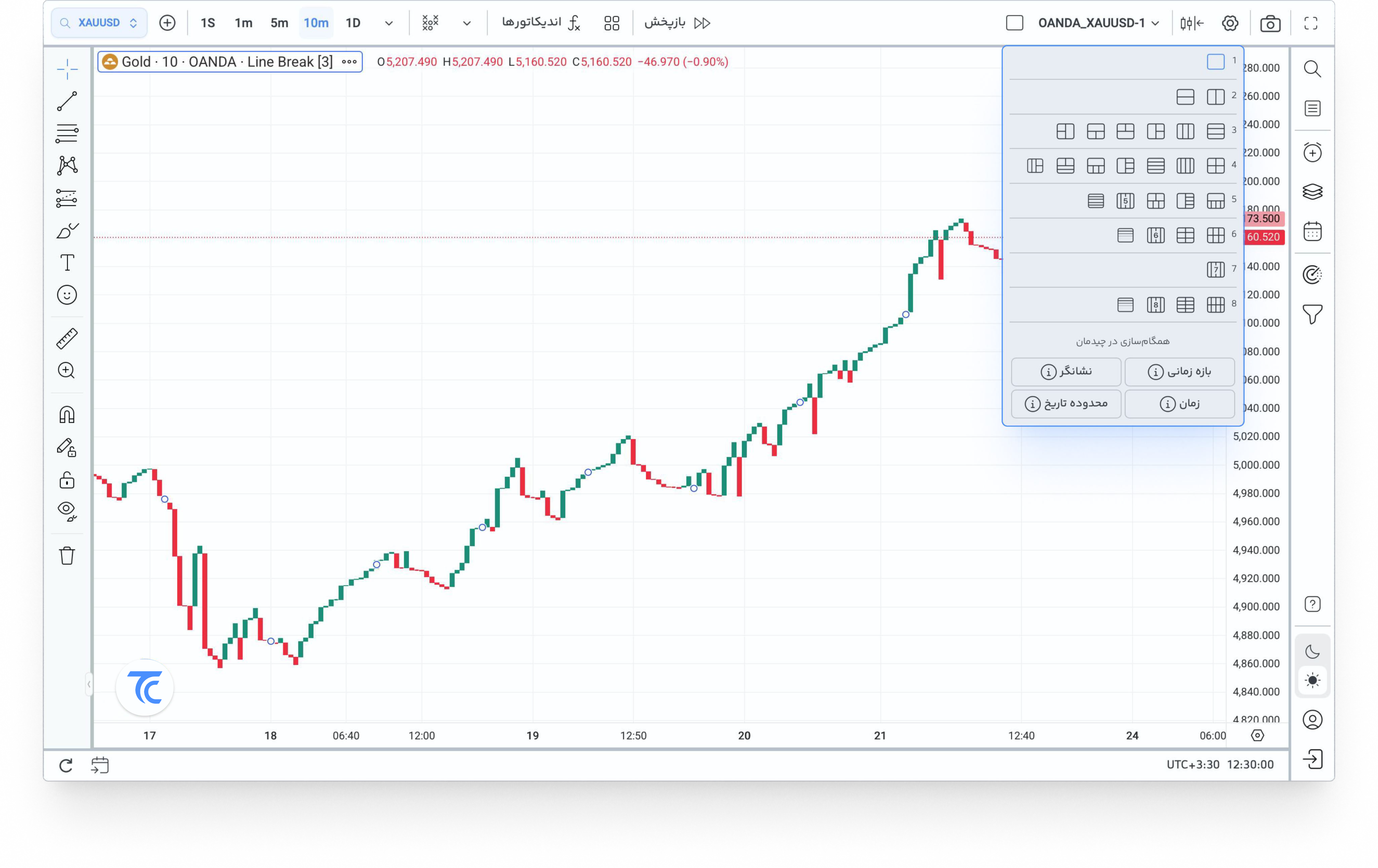This screenshot has width=1378, height=868.
Task: Click the trash icon to remove drawings
Action: coord(67,555)
